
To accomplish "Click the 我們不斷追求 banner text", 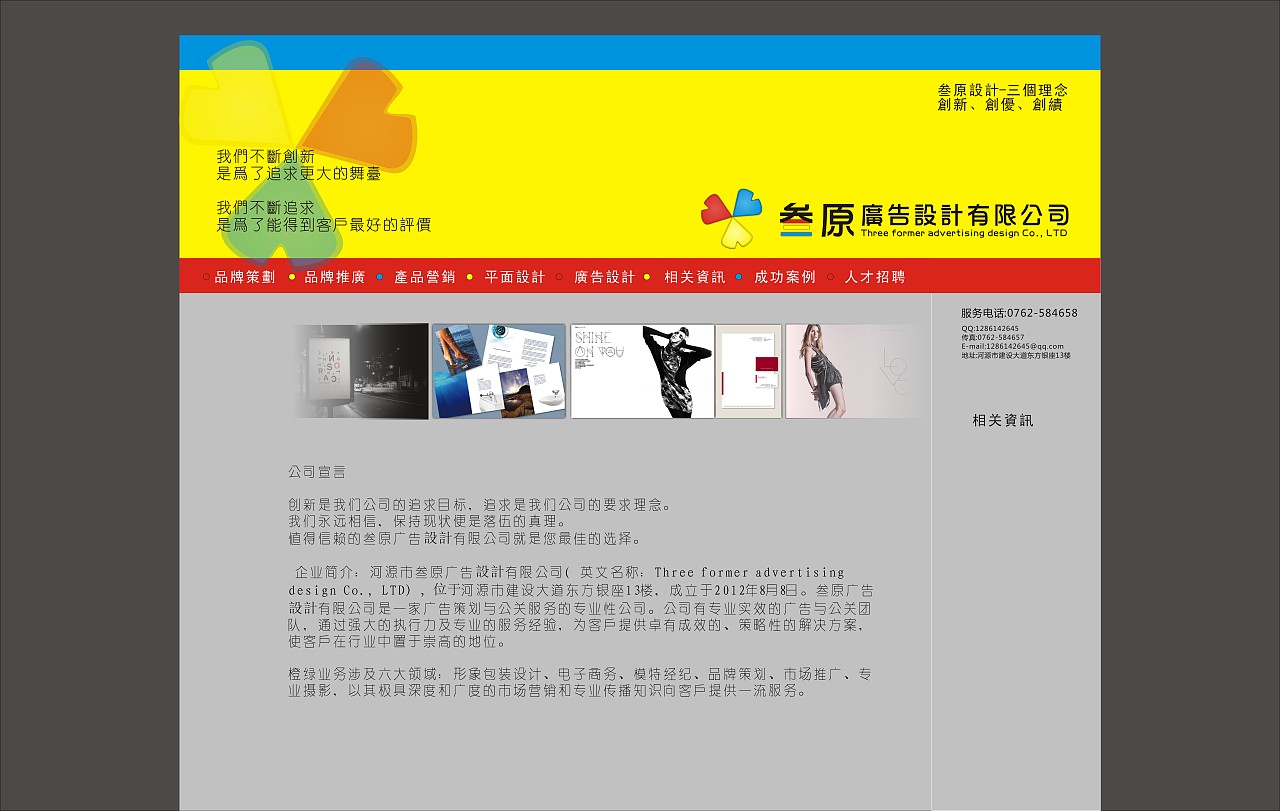I will pos(266,208).
